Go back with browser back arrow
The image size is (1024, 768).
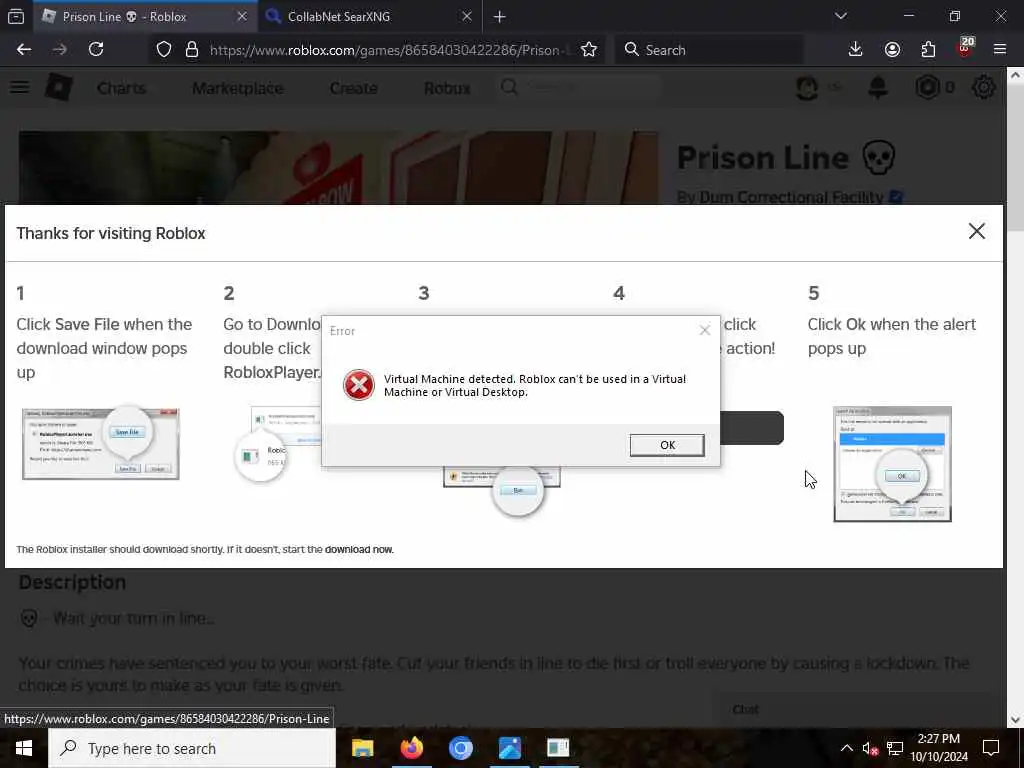[x=24, y=50]
